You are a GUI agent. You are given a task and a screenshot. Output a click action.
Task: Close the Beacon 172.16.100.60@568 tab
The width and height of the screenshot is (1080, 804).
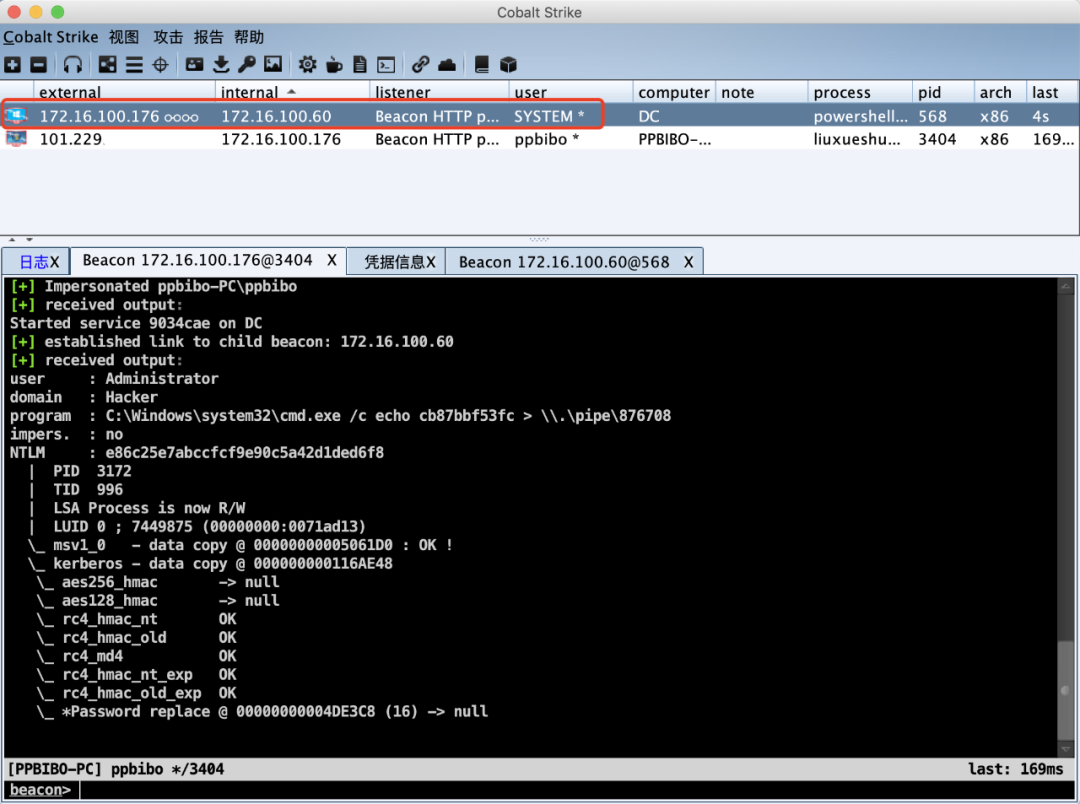click(x=688, y=262)
